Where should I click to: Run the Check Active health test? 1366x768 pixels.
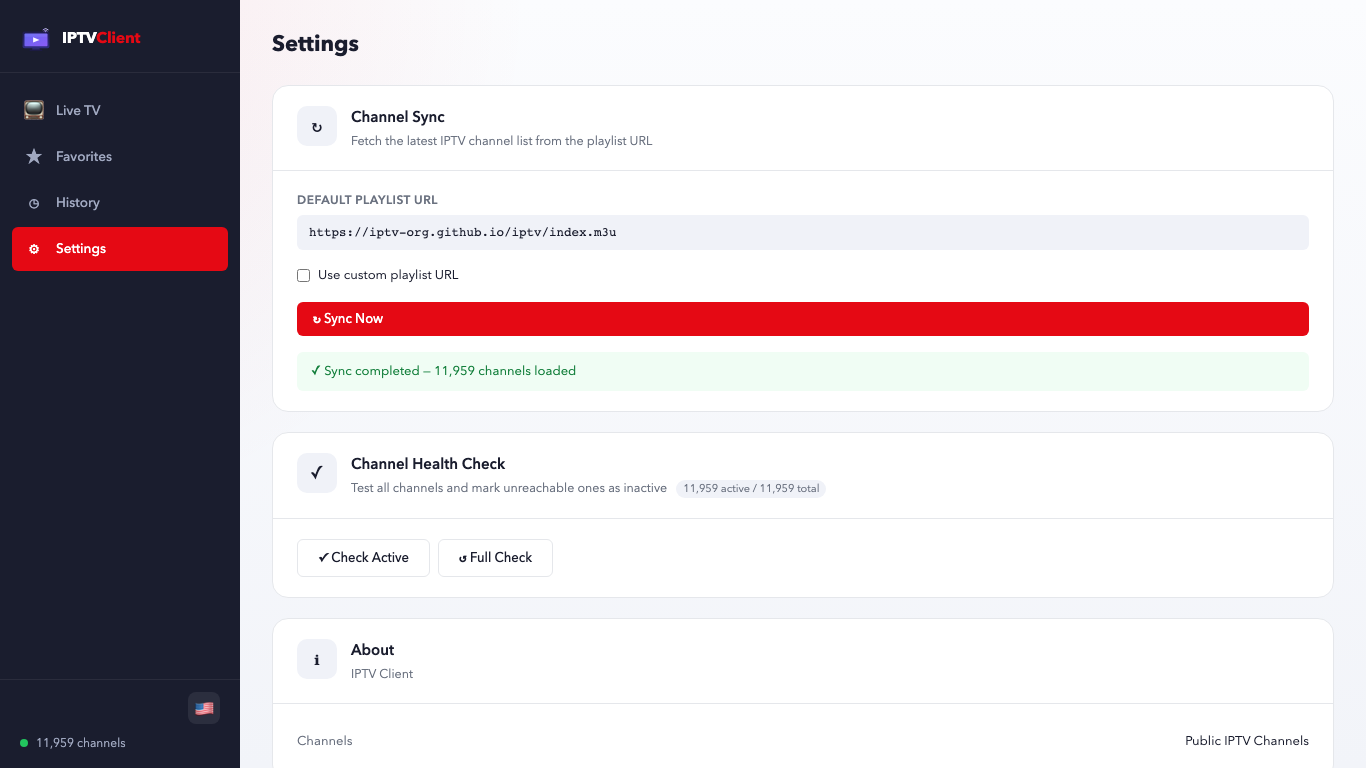click(363, 558)
